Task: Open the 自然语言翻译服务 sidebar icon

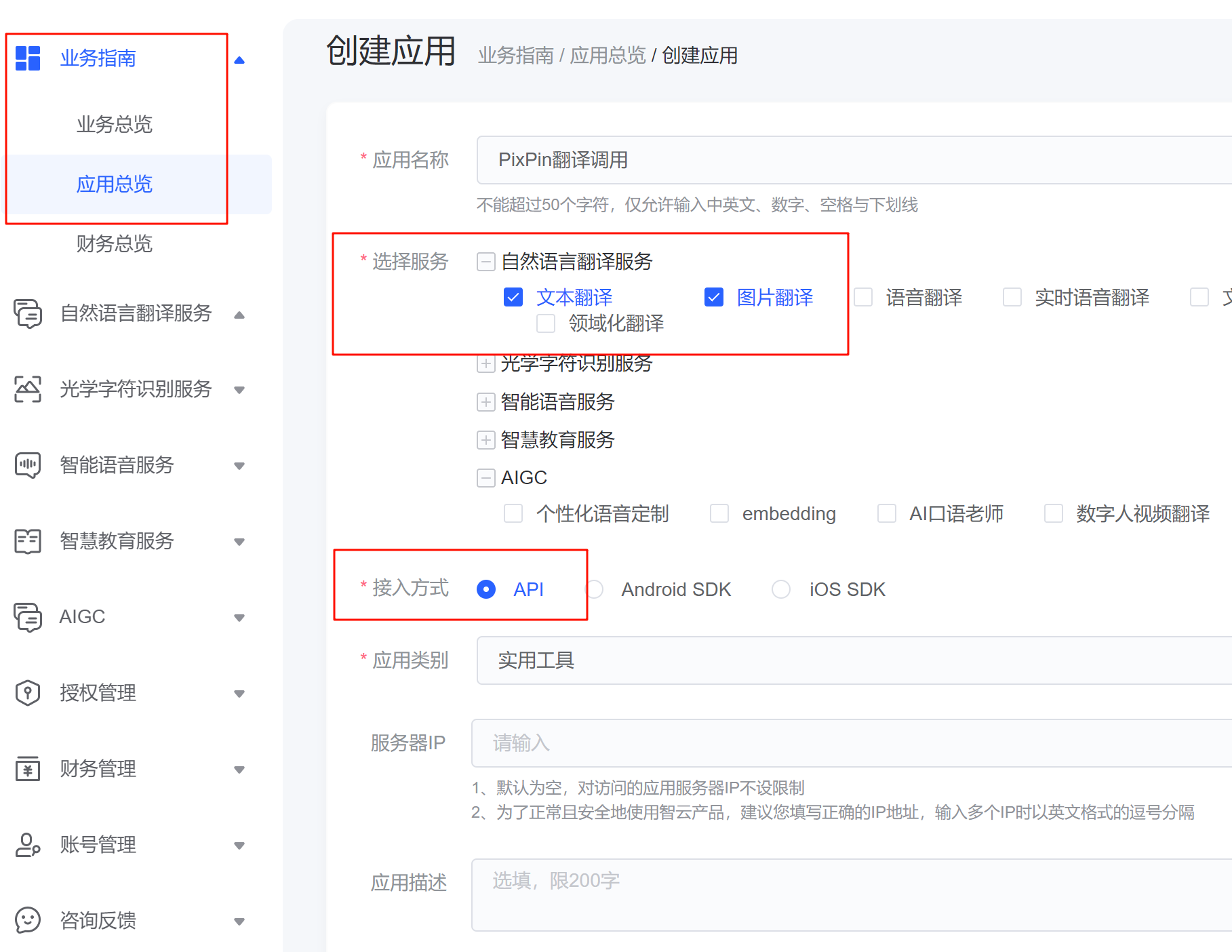Action: point(27,314)
